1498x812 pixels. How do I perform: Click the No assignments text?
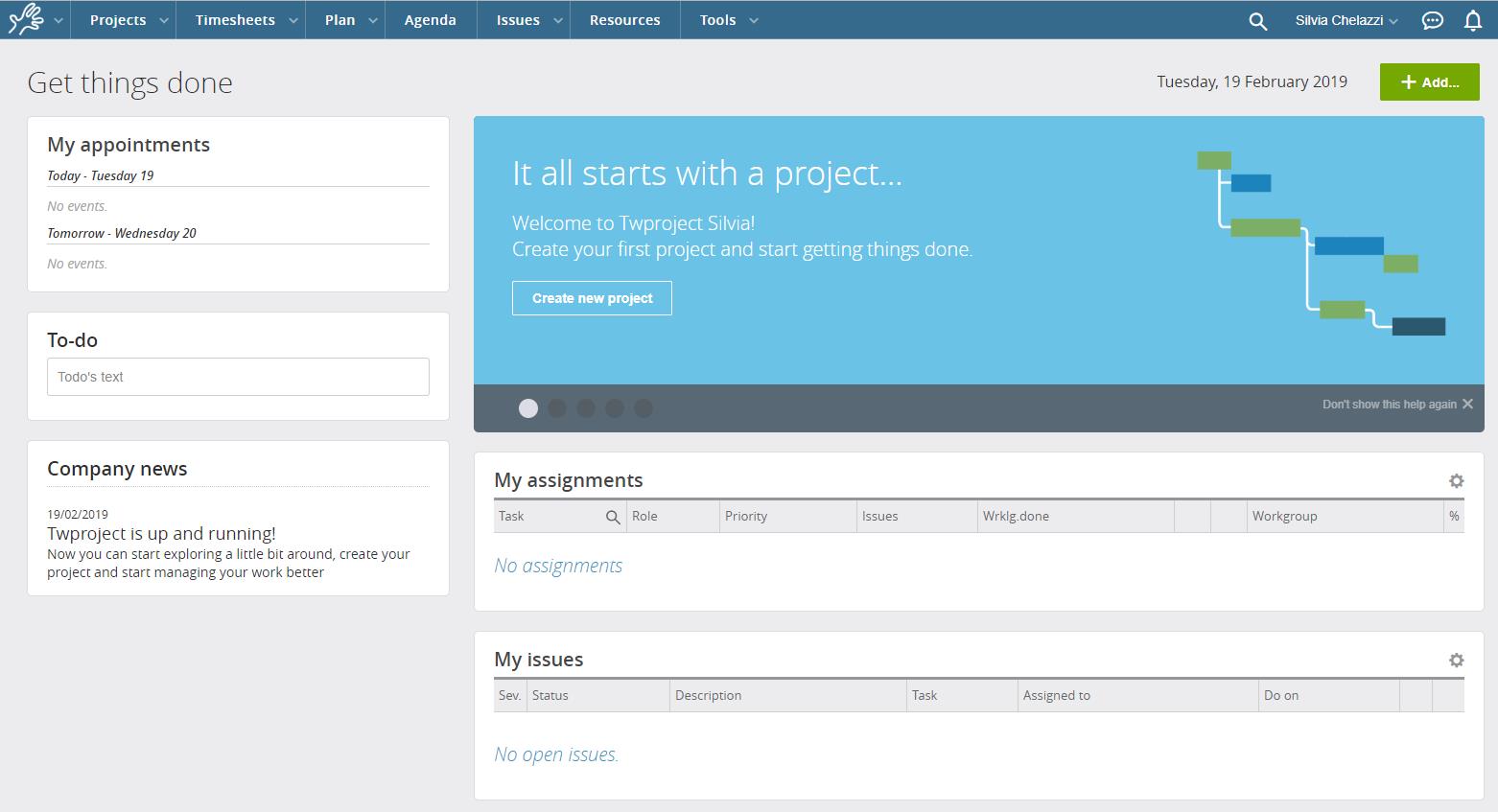(558, 566)
